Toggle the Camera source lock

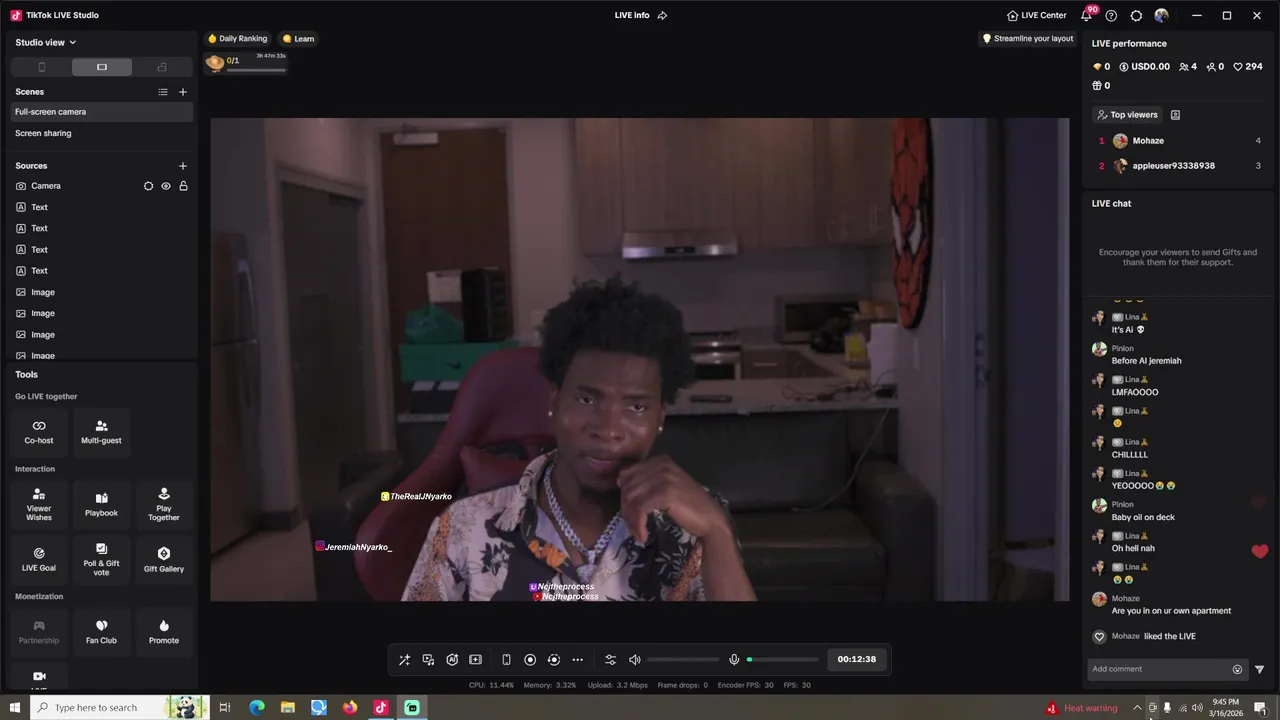(x=183, y=186)
